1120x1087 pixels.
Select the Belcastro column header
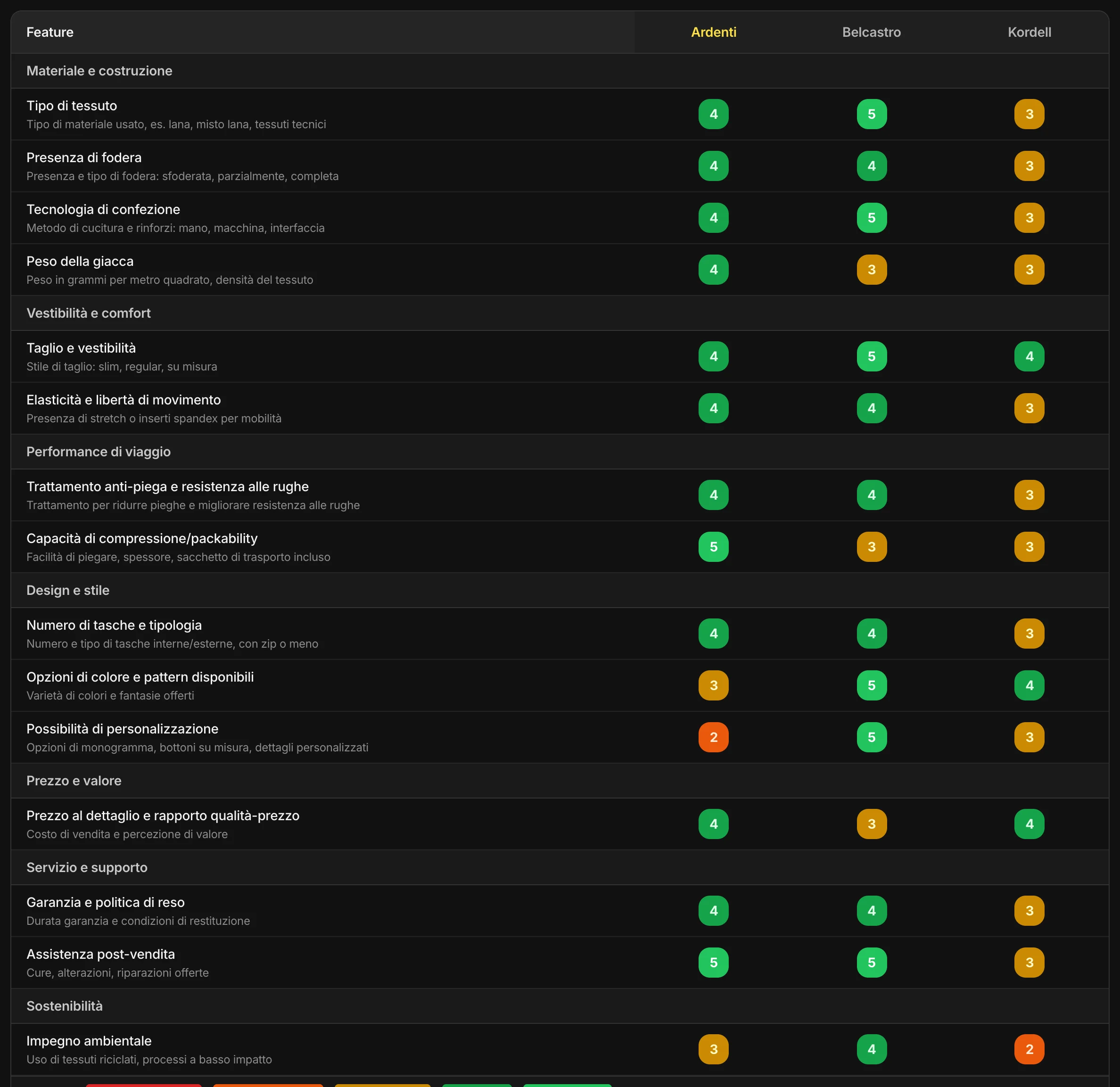[x=871, y=32]
